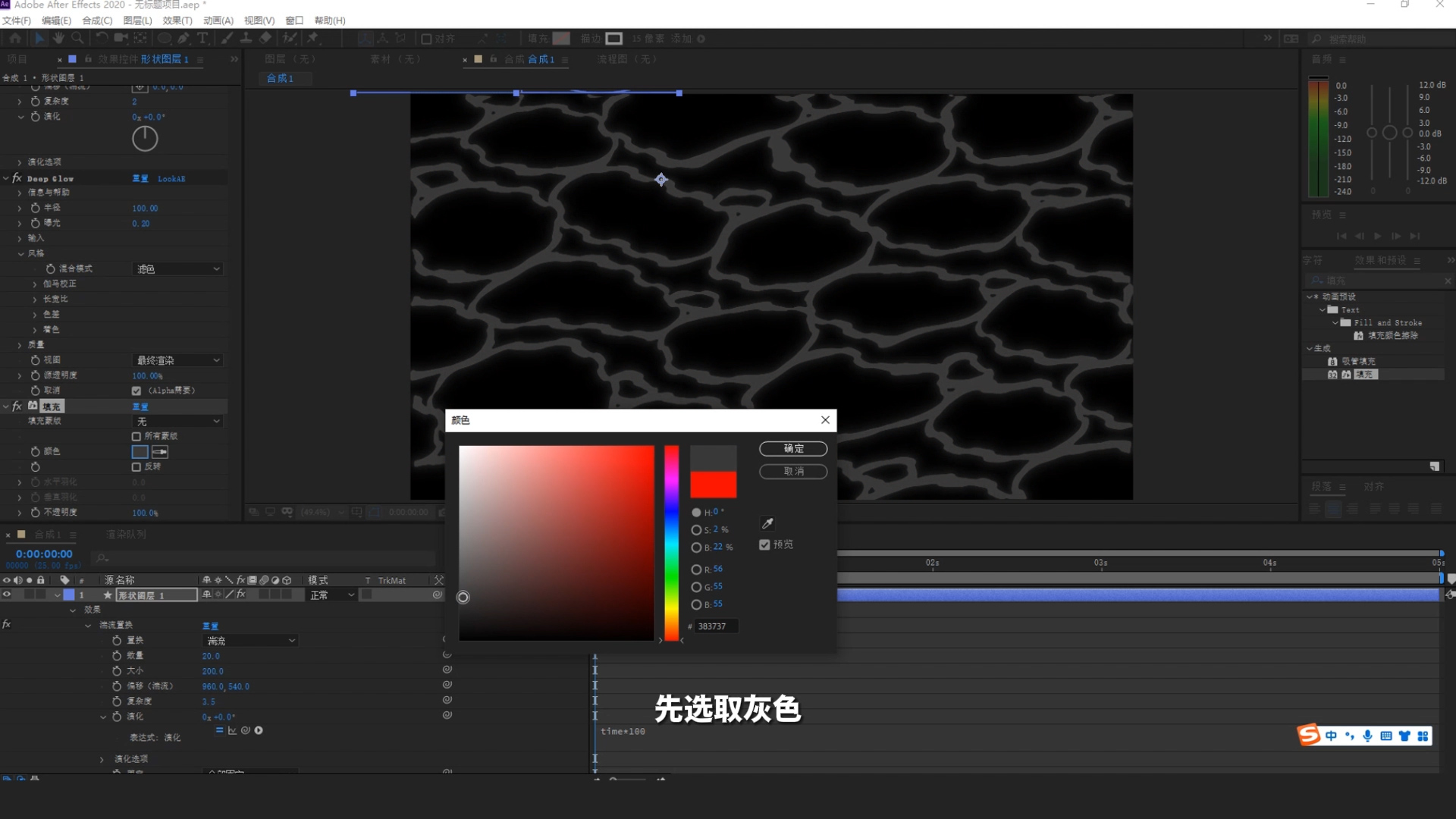Image resolution: width=1456 pixels, height=819 pixels.
Task: Uncheck the 预览 preview checkbox
Action: [x=764, y=544]
